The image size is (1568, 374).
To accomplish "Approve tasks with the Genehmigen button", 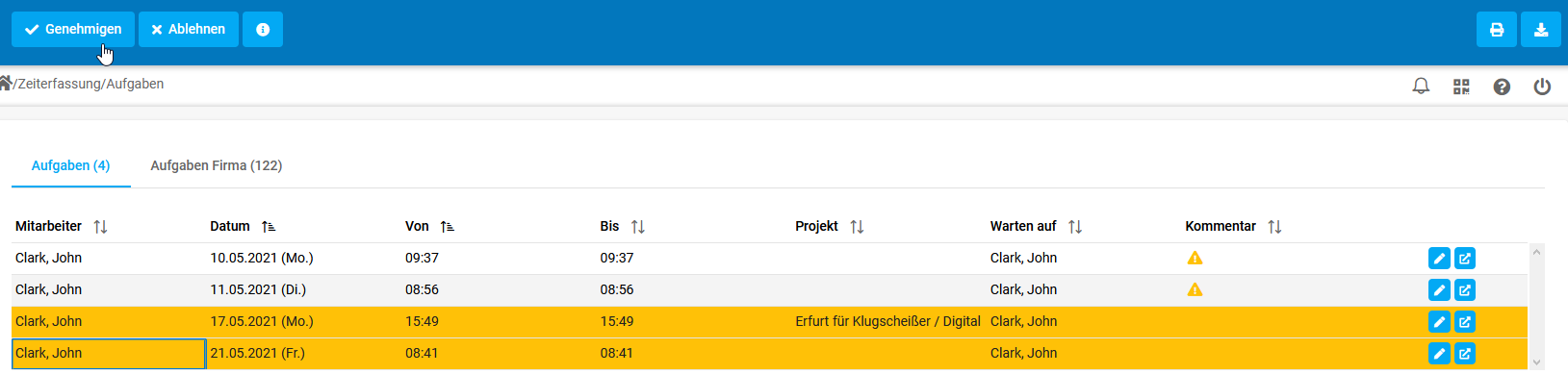I will (x=73, y=29).
